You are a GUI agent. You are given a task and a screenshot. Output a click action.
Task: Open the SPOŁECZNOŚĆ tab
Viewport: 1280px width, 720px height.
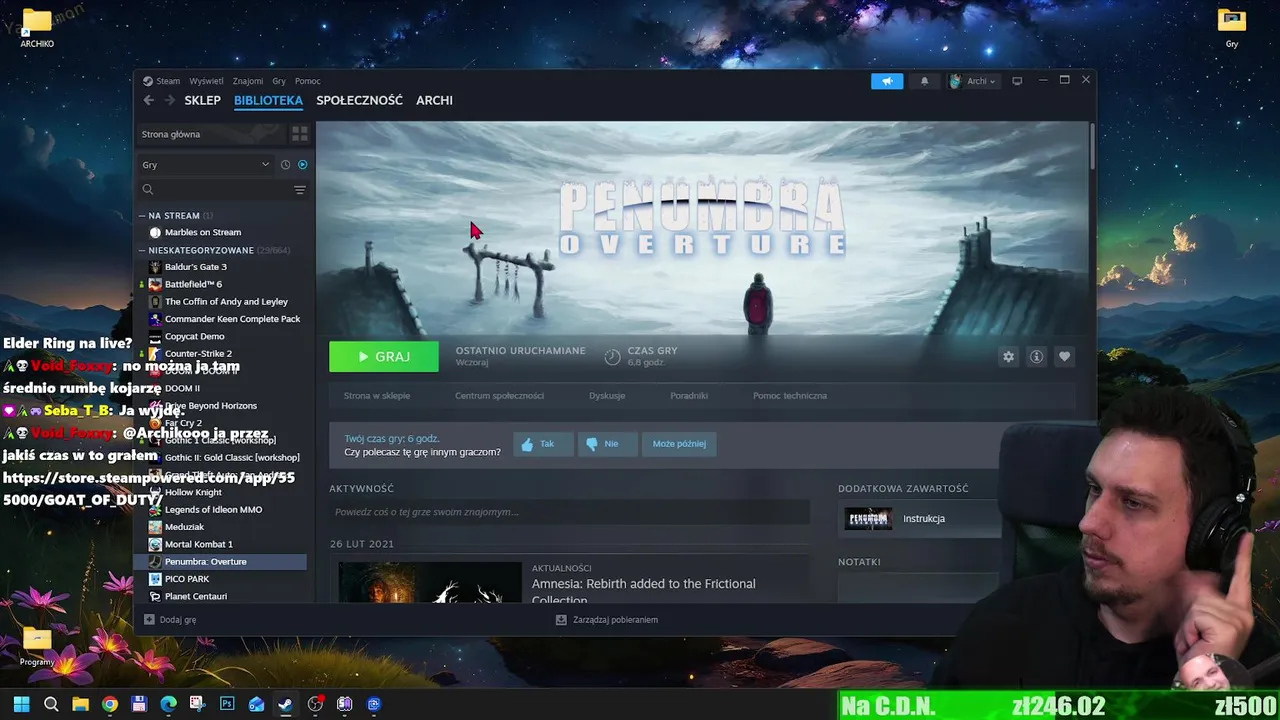359,100
